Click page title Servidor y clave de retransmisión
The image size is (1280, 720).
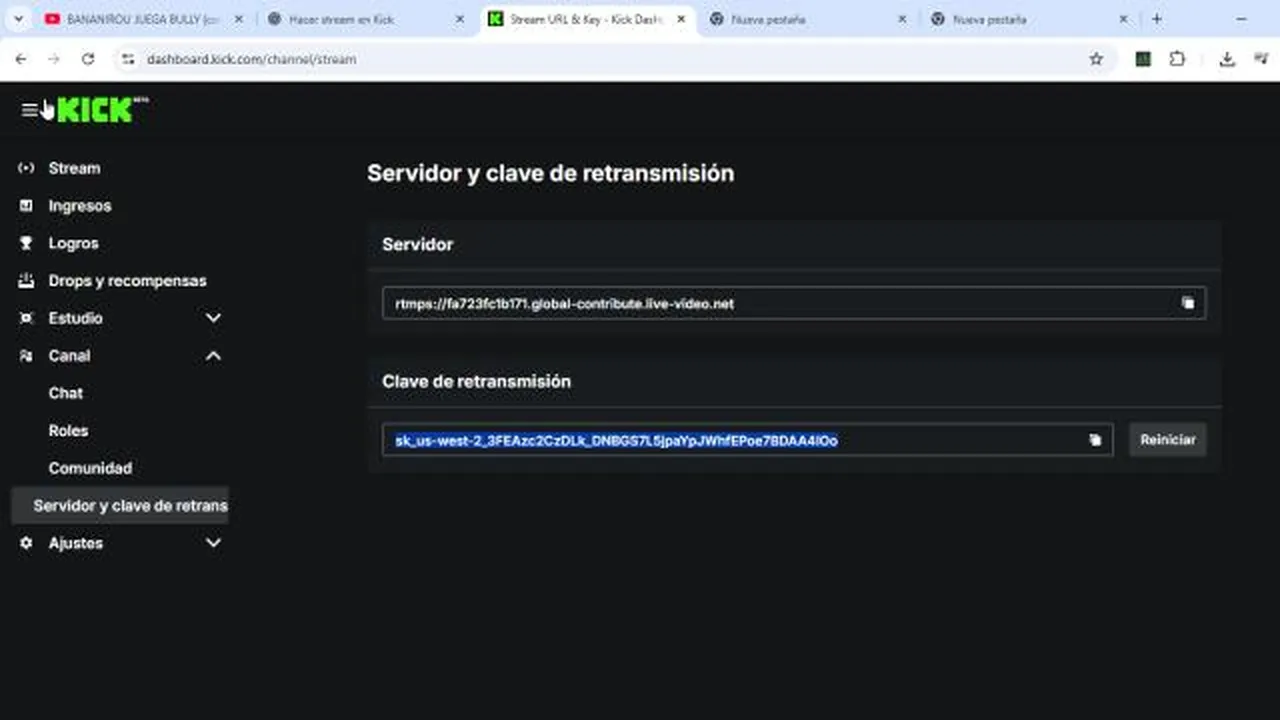550,173
